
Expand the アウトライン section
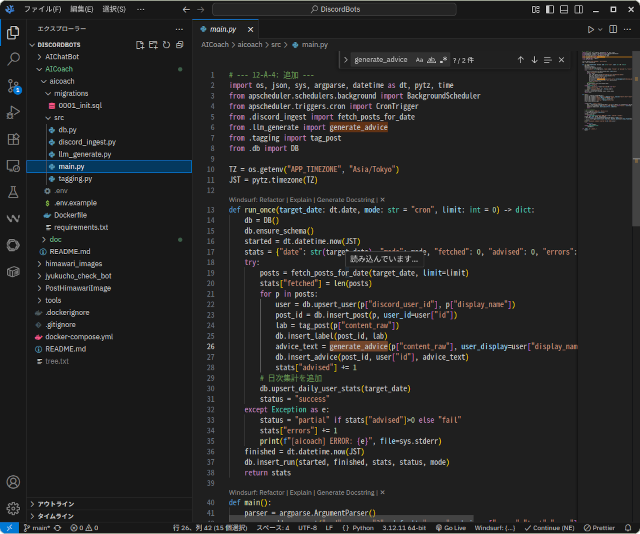coord(56,504)
